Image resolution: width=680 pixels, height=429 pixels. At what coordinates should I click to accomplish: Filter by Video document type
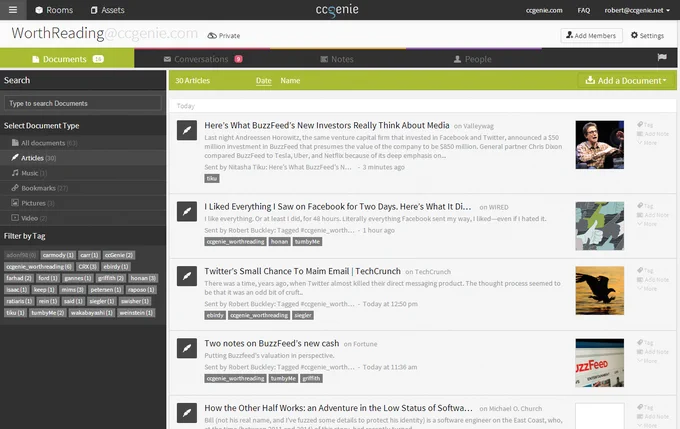[x=82, y=218]
